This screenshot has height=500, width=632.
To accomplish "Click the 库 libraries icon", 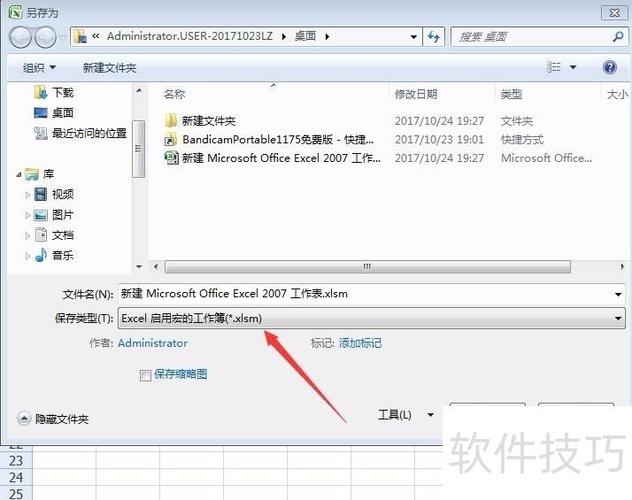I will (32, 174).
